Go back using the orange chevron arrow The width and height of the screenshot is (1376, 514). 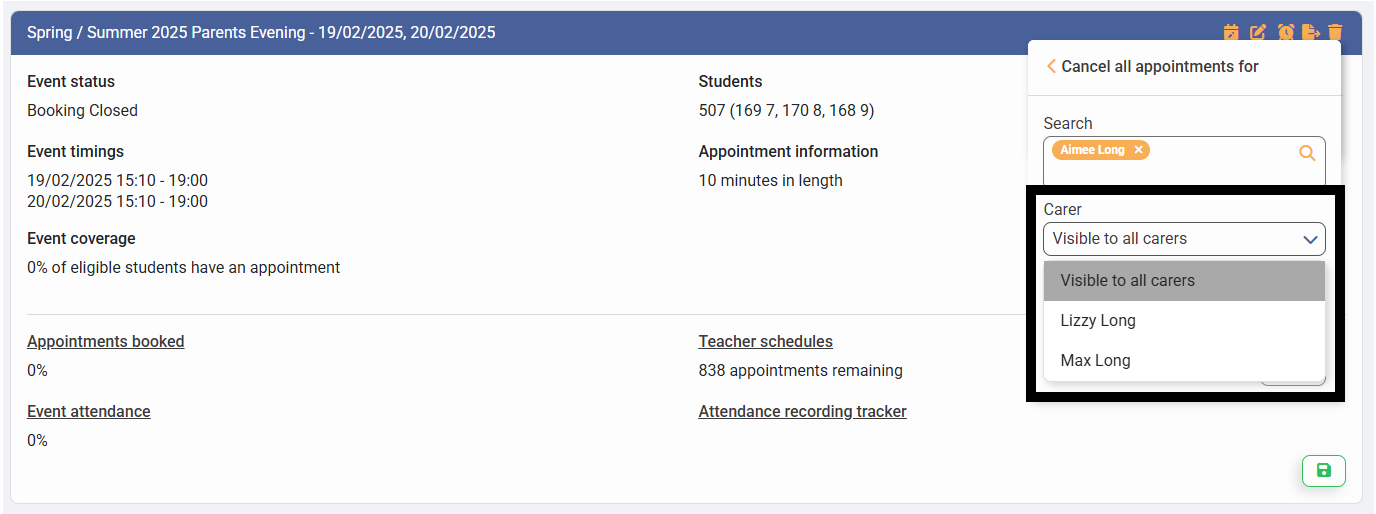coord(1051,66)
